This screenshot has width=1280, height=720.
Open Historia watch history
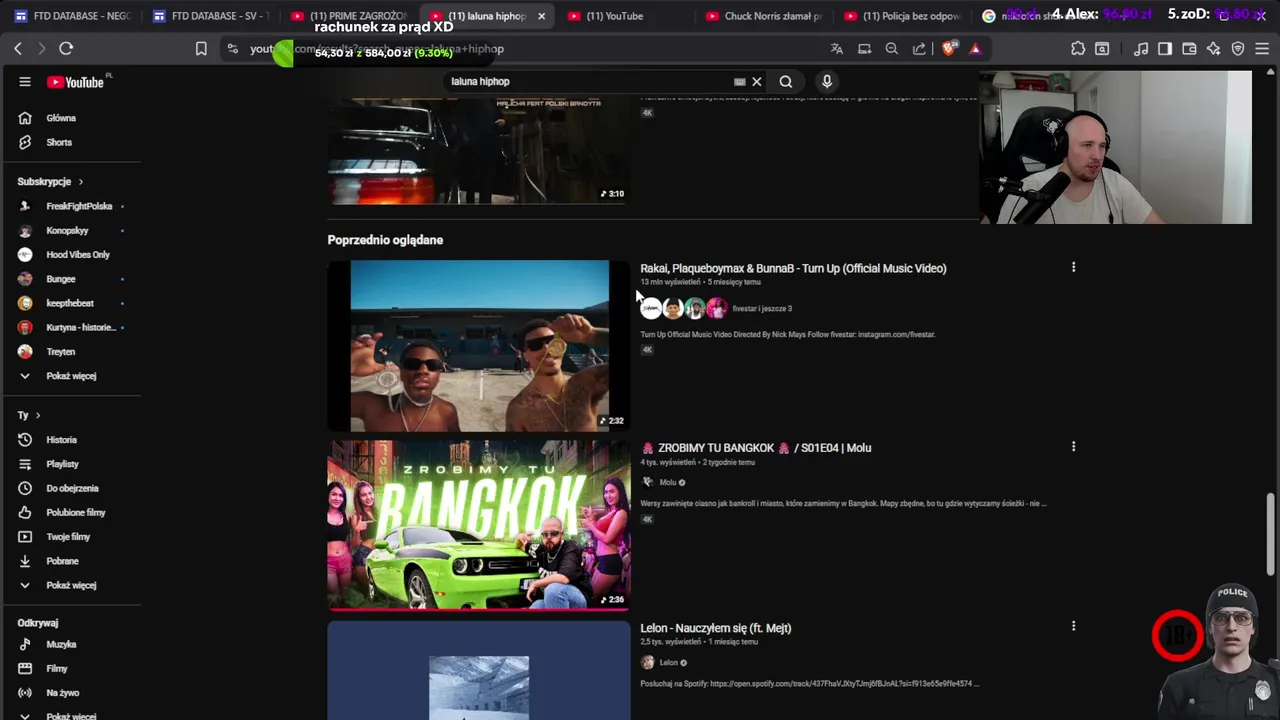click(x=61, y=440)
